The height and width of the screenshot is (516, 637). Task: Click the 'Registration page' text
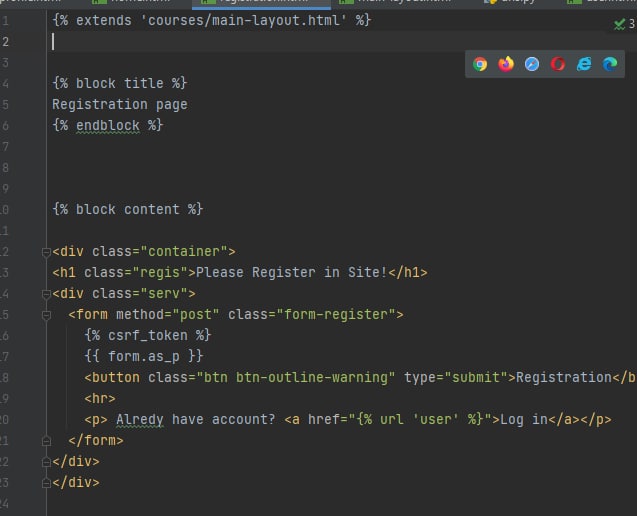120,104
